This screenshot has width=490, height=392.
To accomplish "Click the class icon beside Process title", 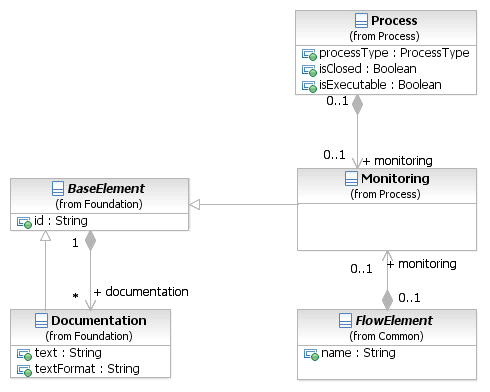I will click(361, 21).
